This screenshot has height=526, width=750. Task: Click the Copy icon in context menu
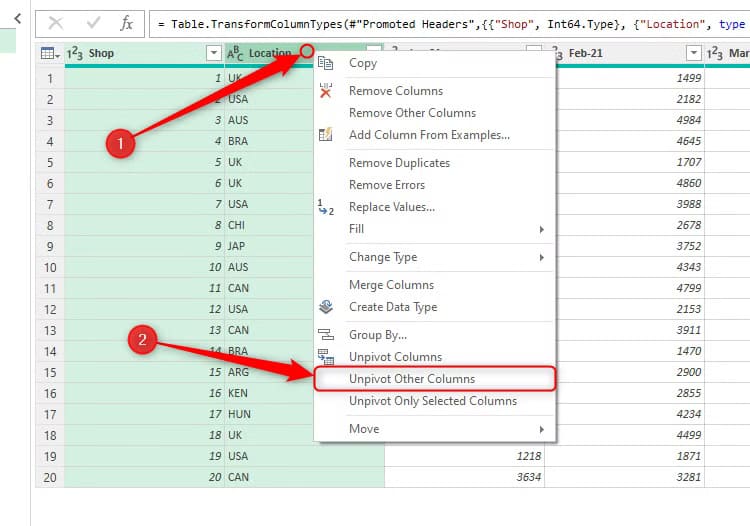point(325,63)
